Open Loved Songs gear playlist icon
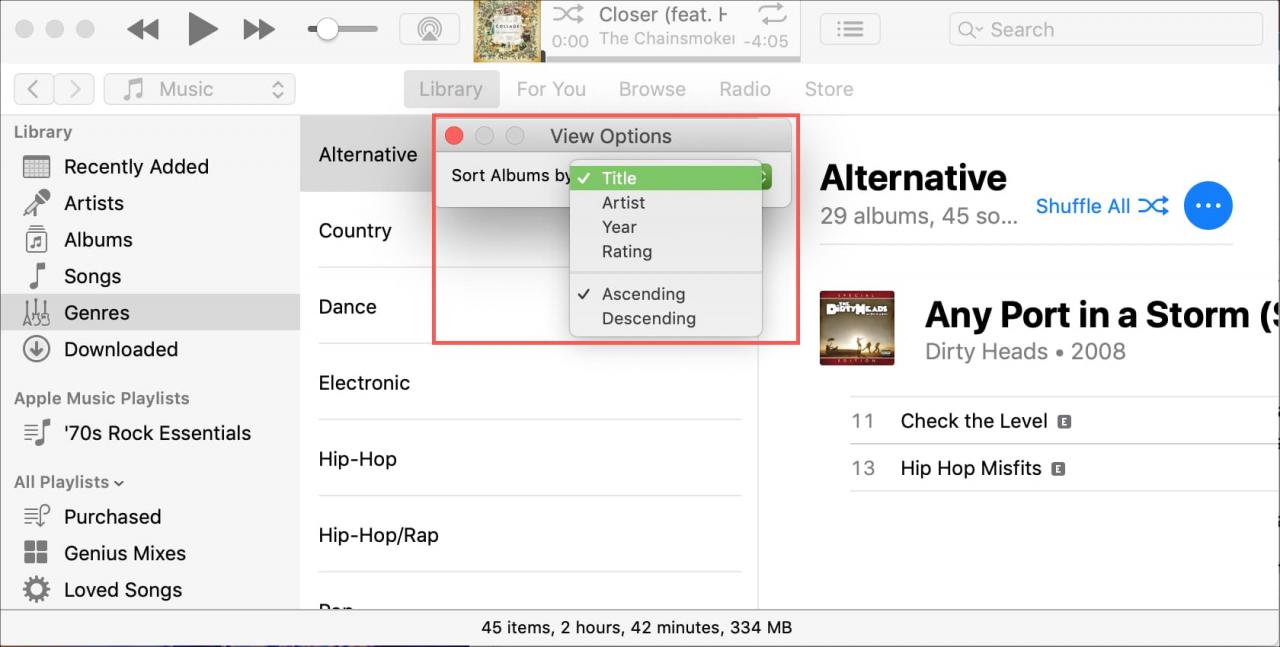 [x=36, y=590]
